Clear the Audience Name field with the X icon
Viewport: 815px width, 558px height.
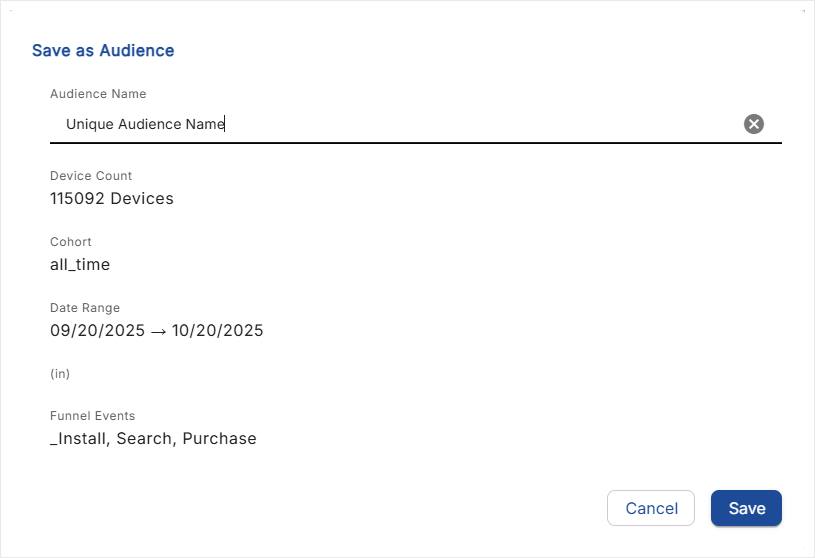[x=754, y=124]
